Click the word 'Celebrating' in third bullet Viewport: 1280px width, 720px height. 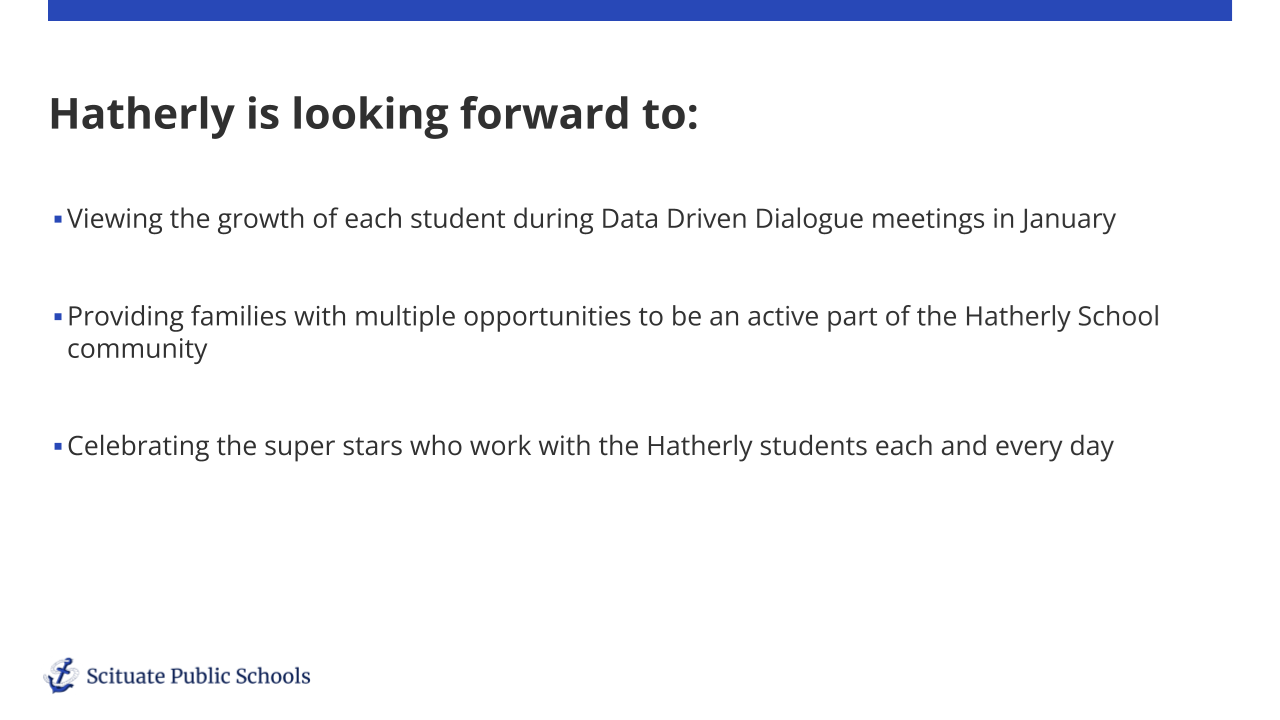tap(138, 445)
